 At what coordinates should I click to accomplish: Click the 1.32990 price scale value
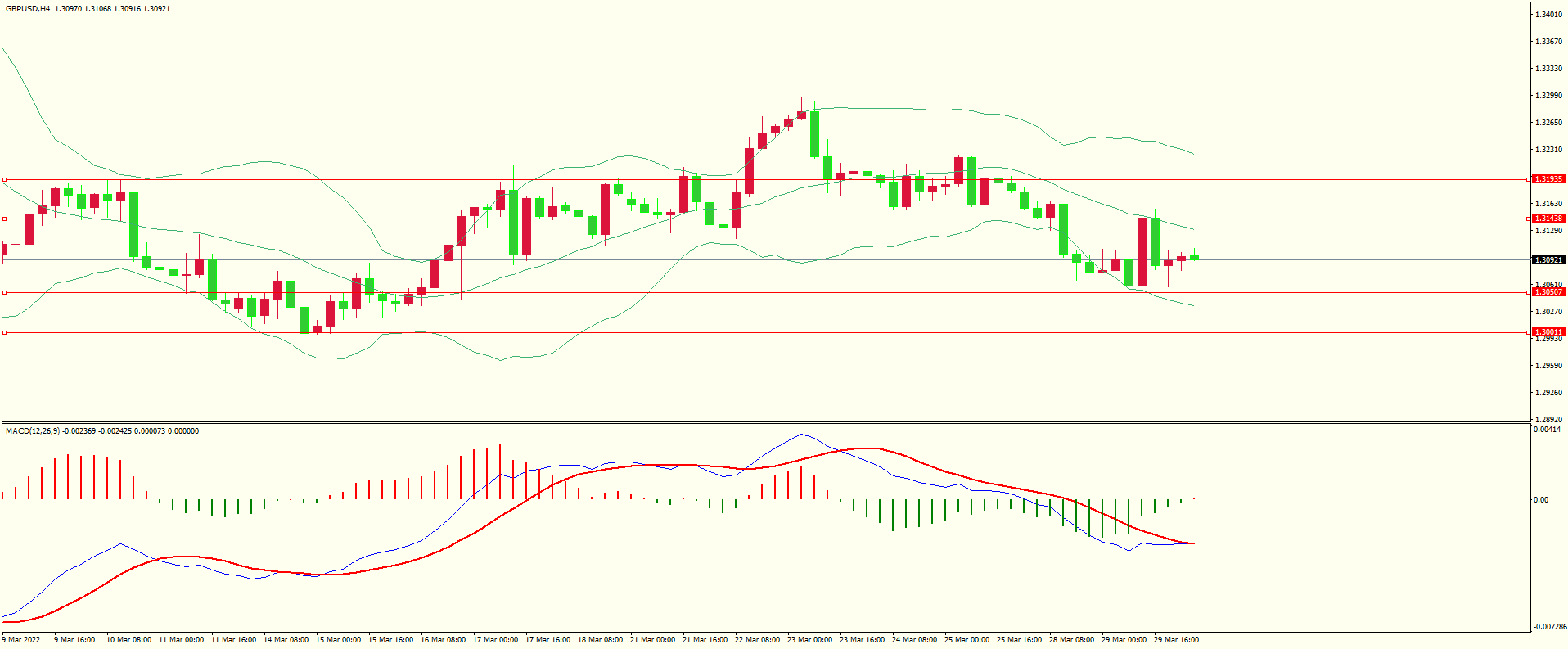(x=1548, y=96)
